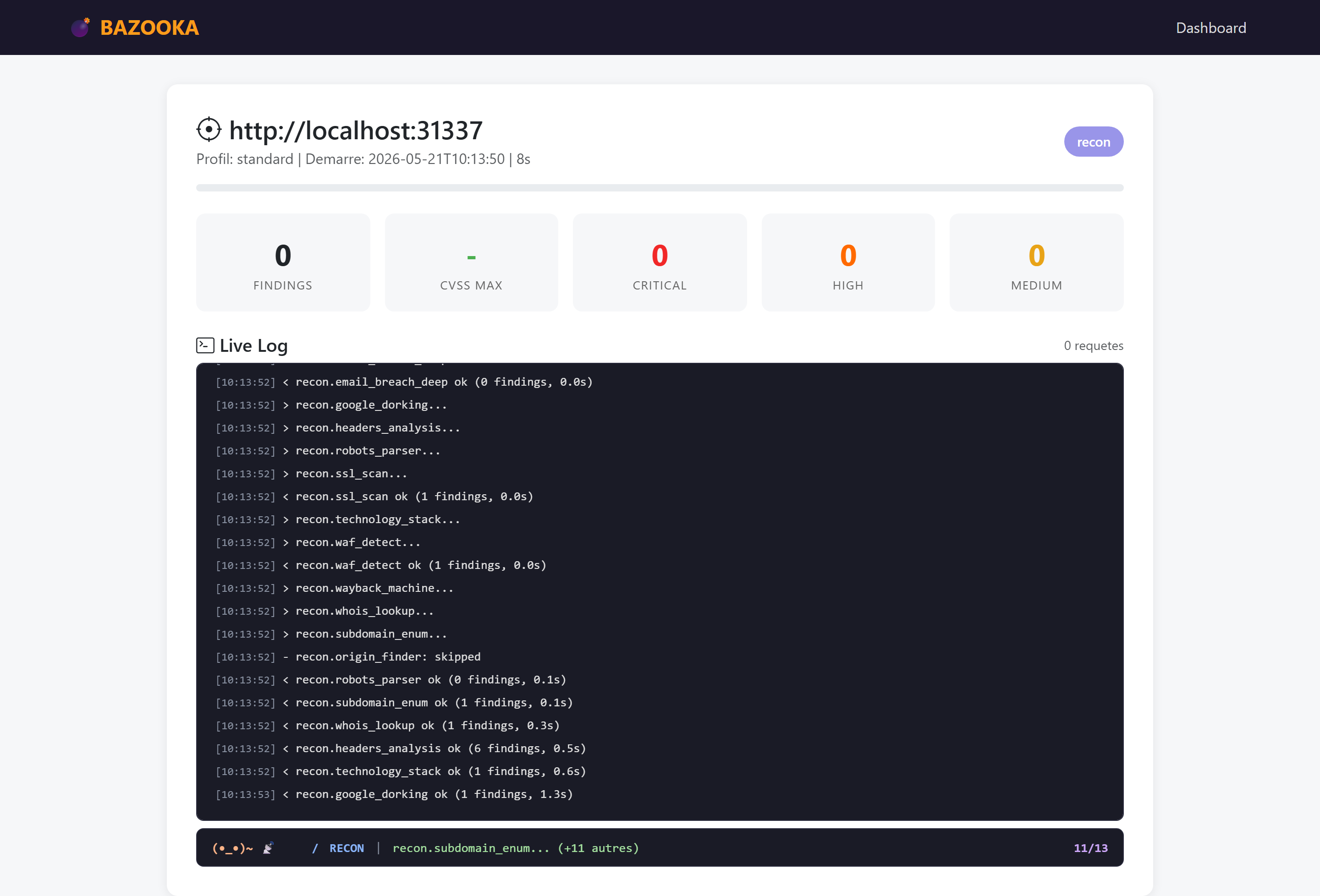Screen dimensions: 1320x896
Task: Select the recon.origin_finder: skipped line
Action: point(348,657)
